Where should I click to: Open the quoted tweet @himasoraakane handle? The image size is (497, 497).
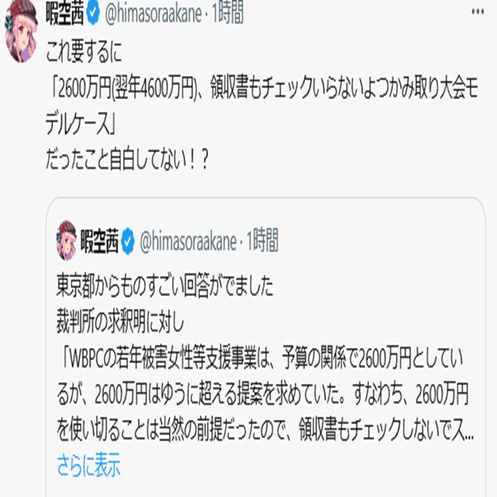tap(188, 241)
